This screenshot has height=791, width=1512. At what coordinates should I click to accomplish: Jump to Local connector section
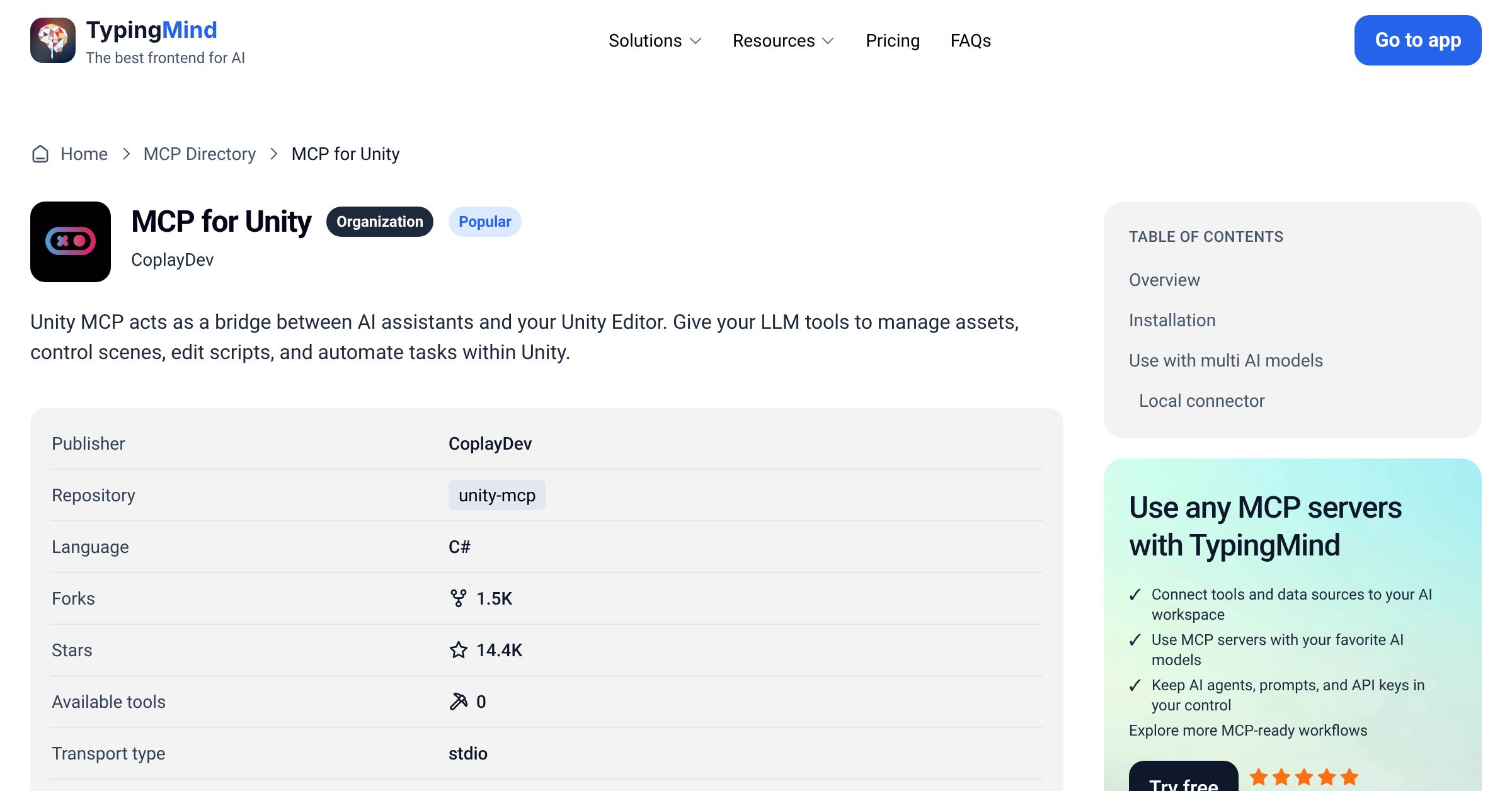[1202, 401]
